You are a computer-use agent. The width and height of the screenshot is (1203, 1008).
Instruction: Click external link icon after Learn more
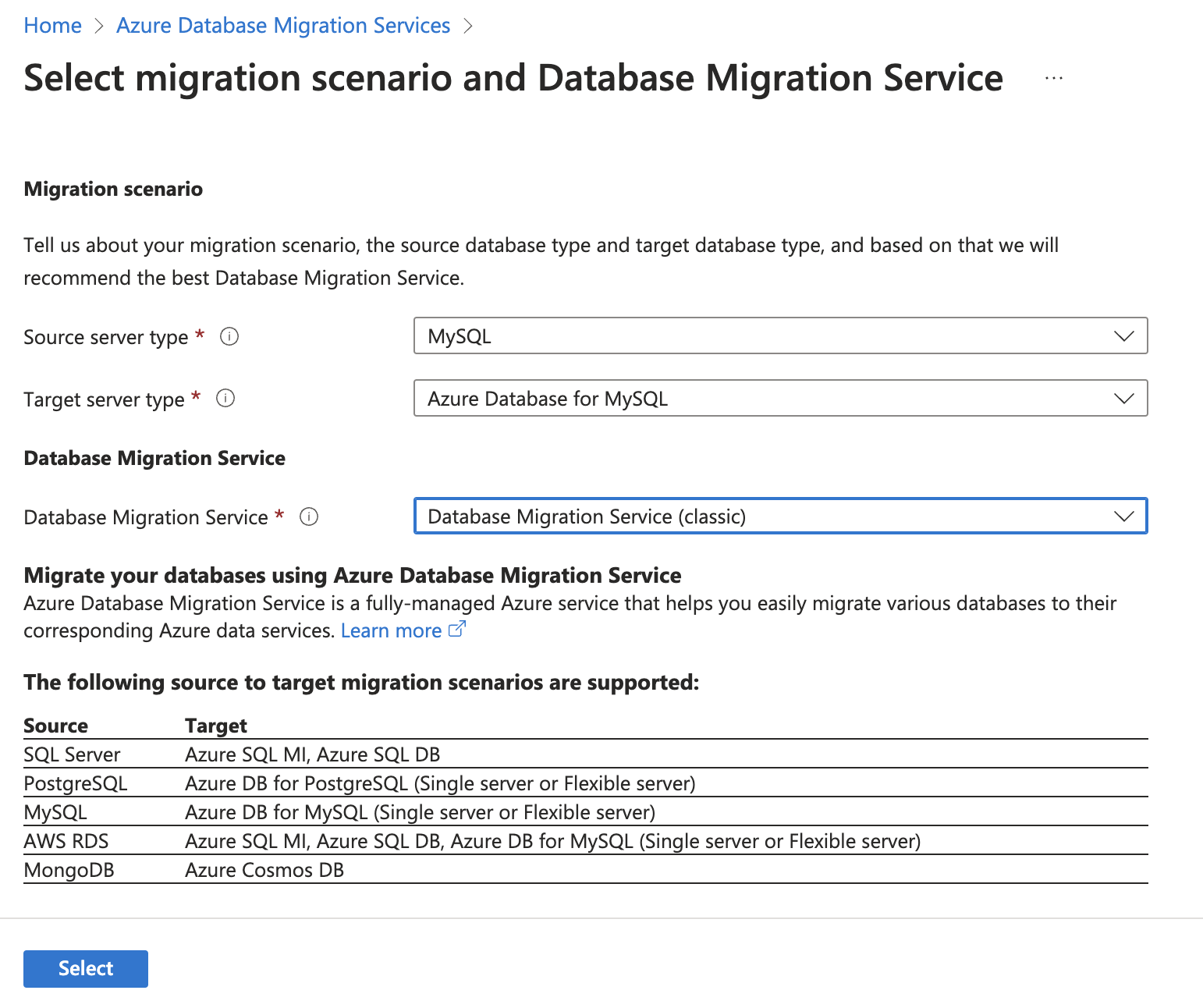[457, 630]
